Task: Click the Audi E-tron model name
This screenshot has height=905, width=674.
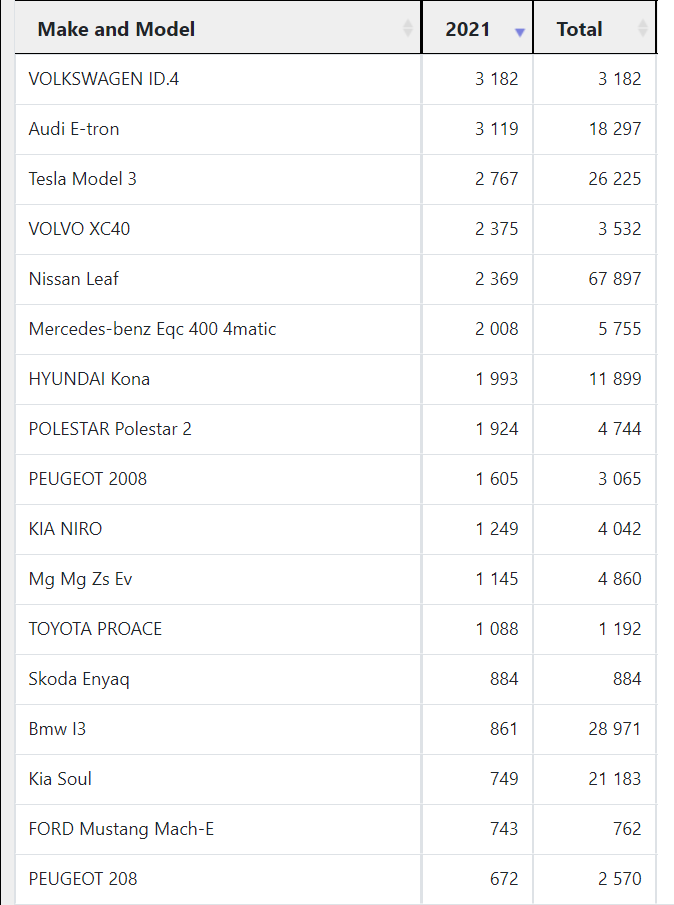Action: (x=74, y=129)
